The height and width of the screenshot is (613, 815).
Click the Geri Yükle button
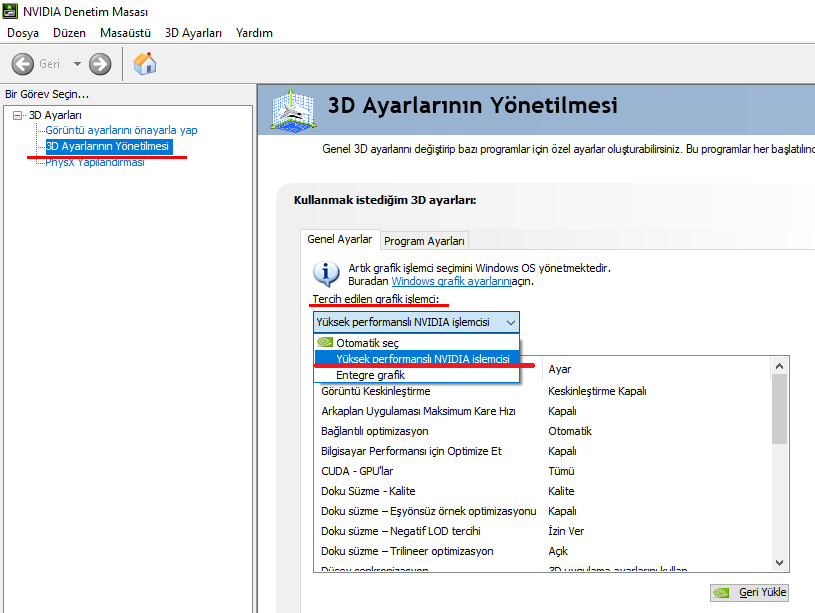750,592
